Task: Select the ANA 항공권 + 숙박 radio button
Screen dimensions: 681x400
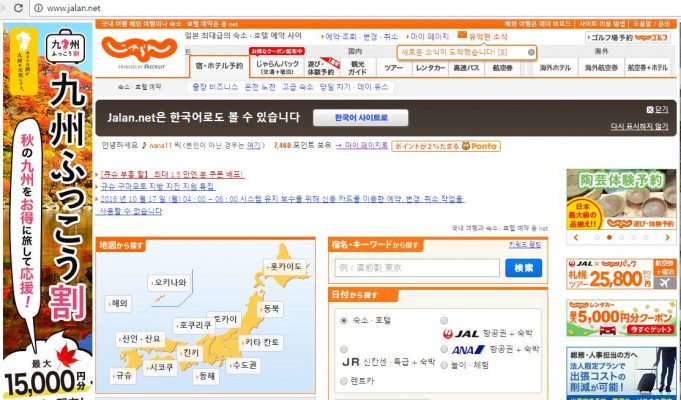Action: 444,349
